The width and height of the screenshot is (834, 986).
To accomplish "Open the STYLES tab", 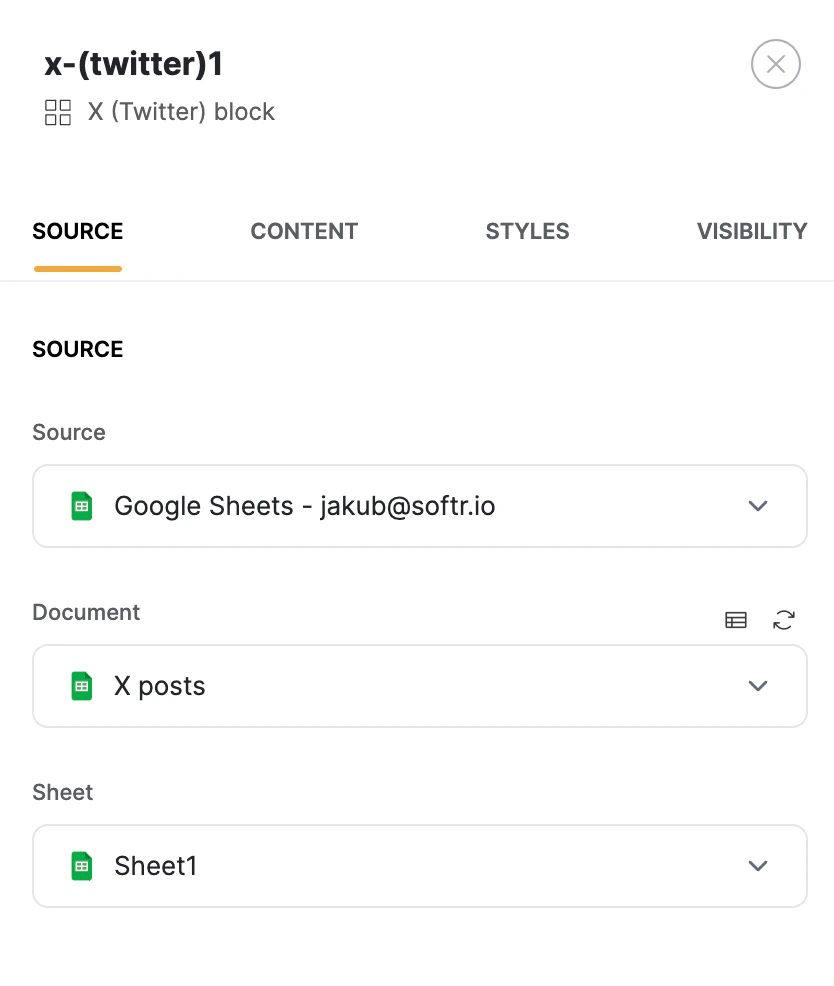I will (x=527, y=231).
